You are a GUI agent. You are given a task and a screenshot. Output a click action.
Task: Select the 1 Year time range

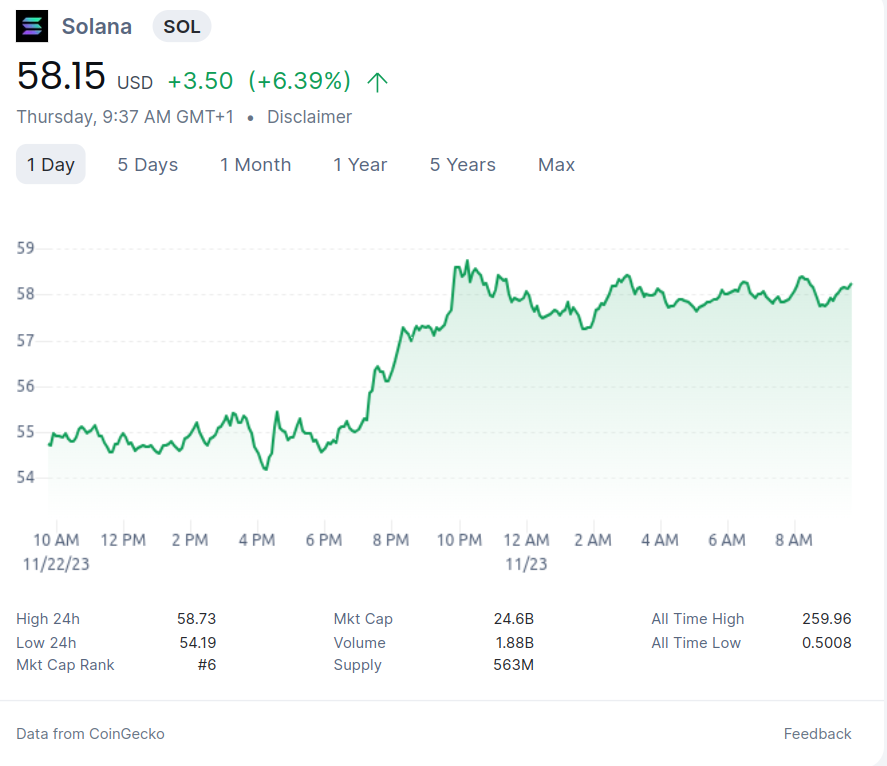(x=360, y=164)
